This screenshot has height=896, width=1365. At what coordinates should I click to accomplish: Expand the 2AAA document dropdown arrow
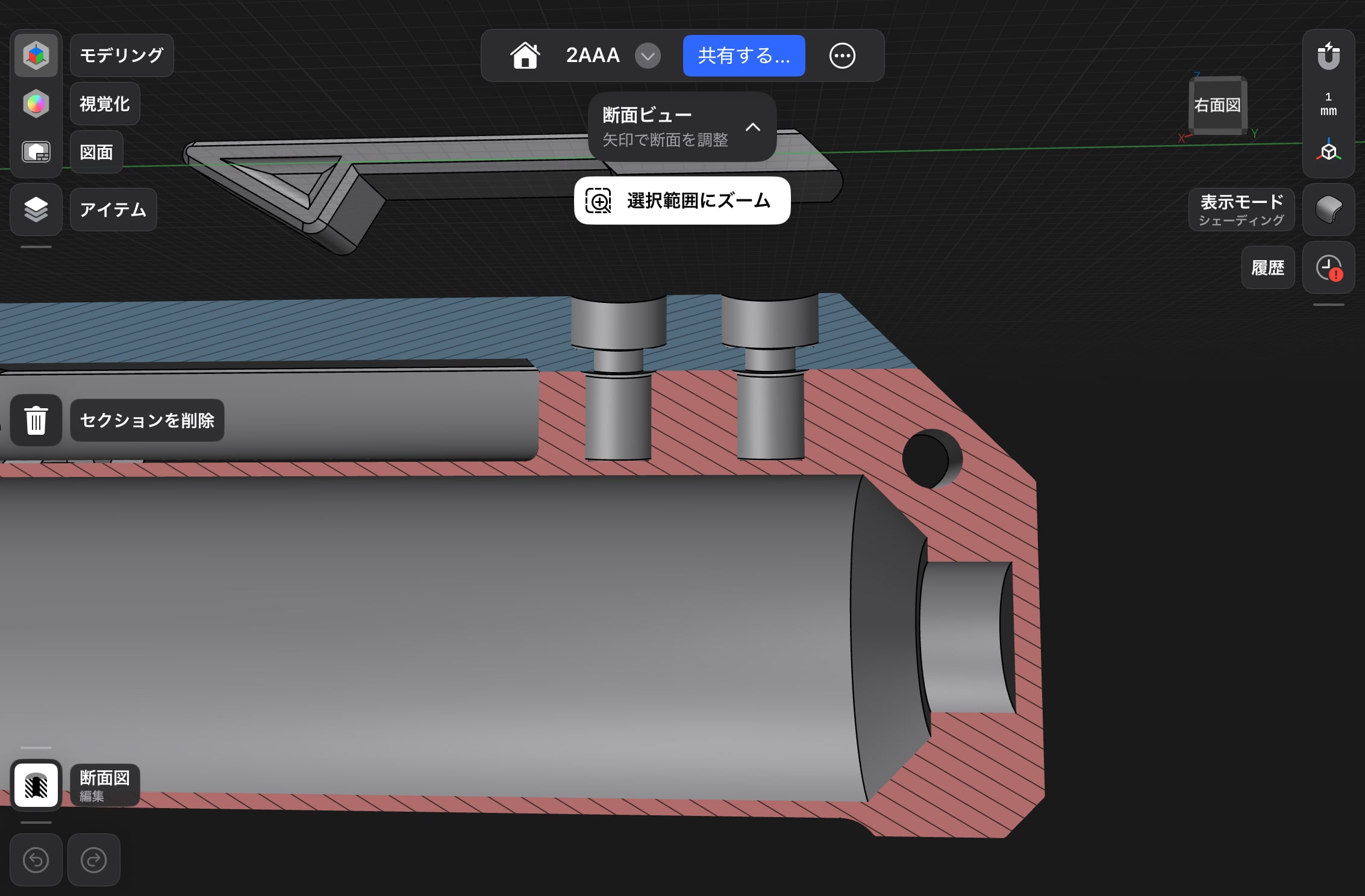click(x=648, y=56)
